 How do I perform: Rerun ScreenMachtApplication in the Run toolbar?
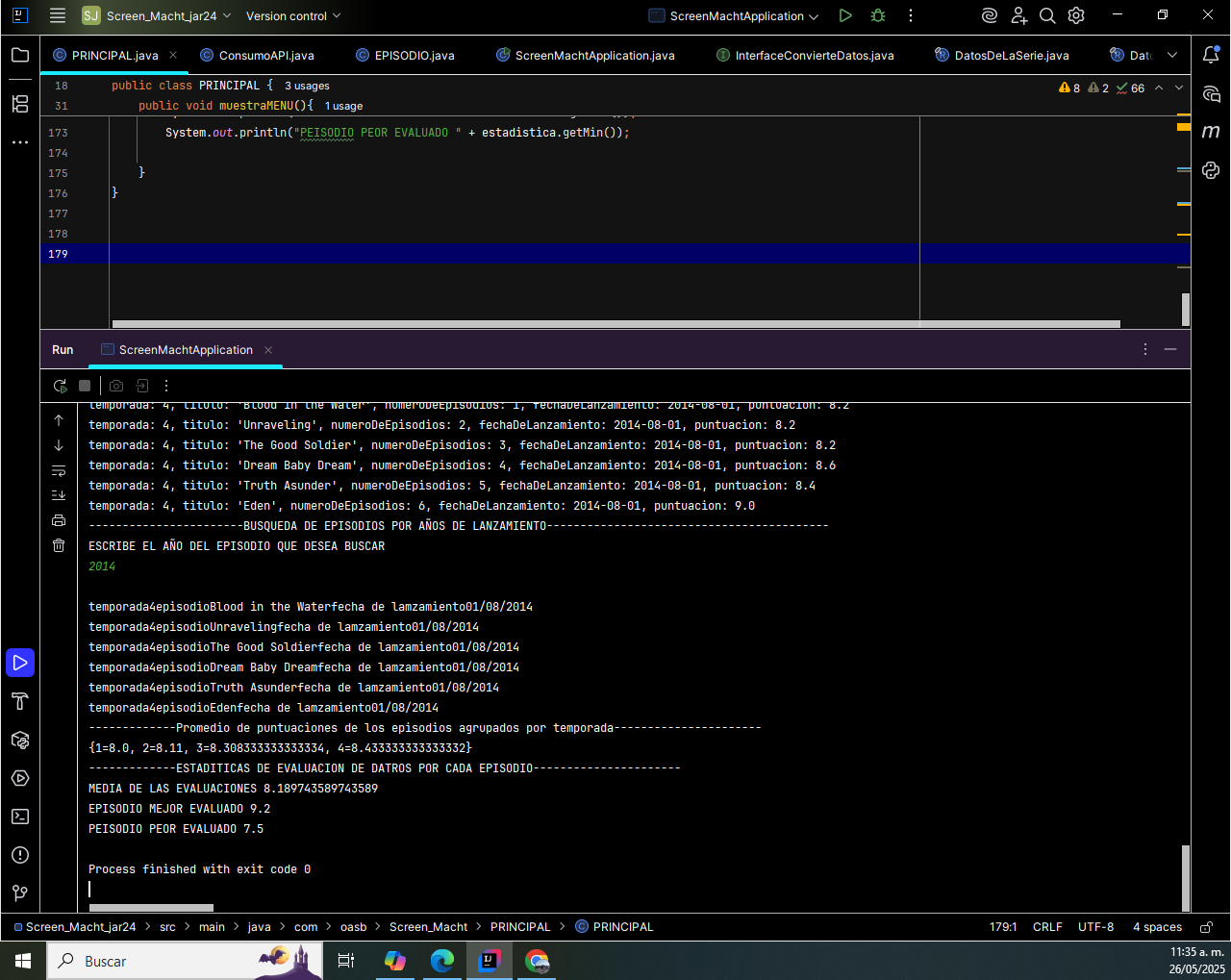[x=60, y=386]
